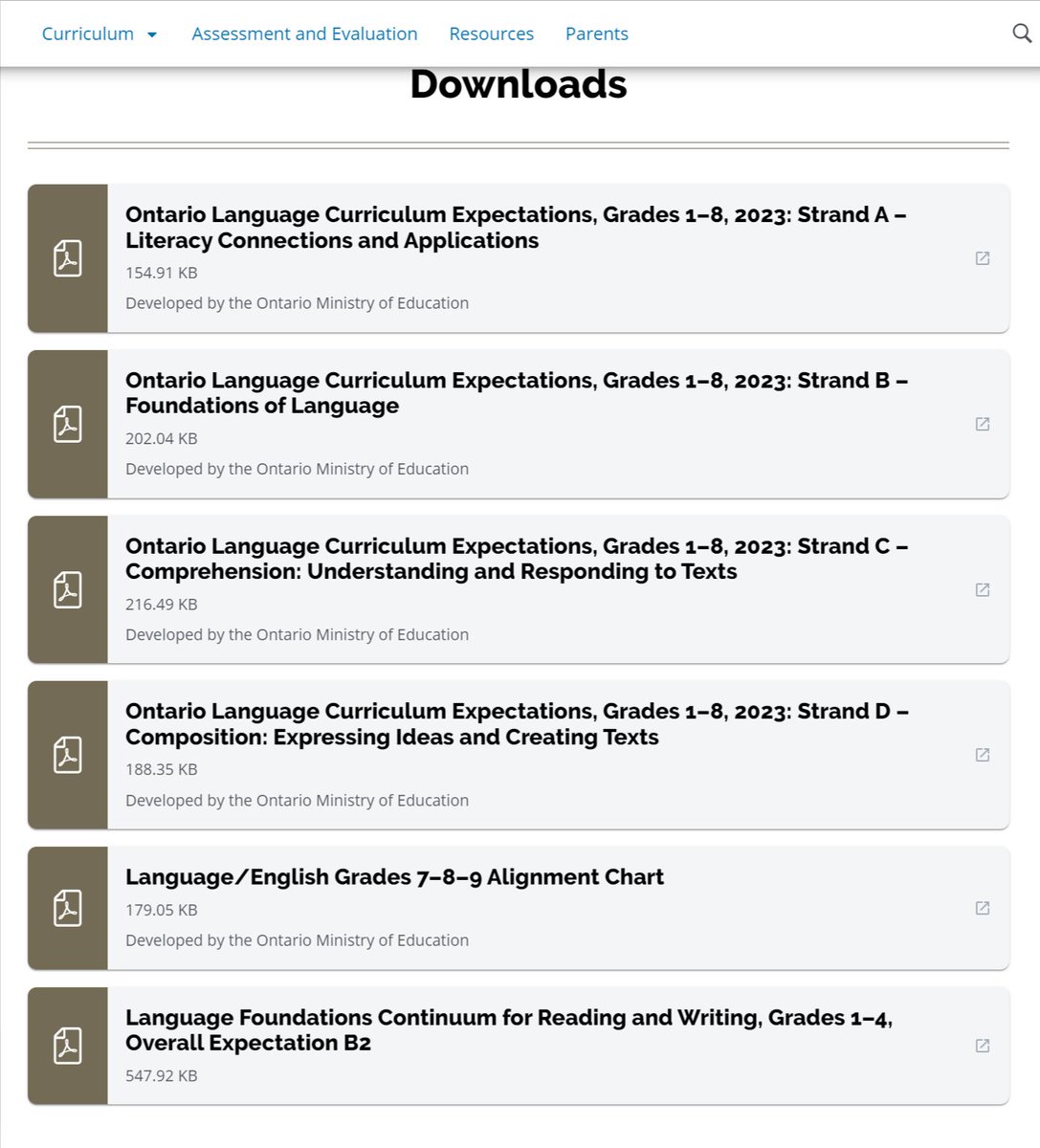This screenshot has width=1040, height=1148.
Task: Open external link icon for Strand D
Action: 983,755
